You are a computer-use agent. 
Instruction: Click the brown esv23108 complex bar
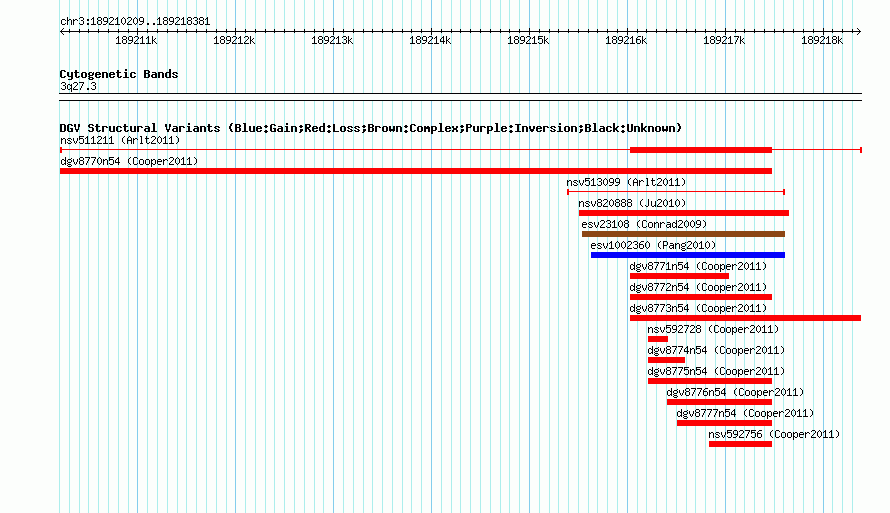(683, 234)
